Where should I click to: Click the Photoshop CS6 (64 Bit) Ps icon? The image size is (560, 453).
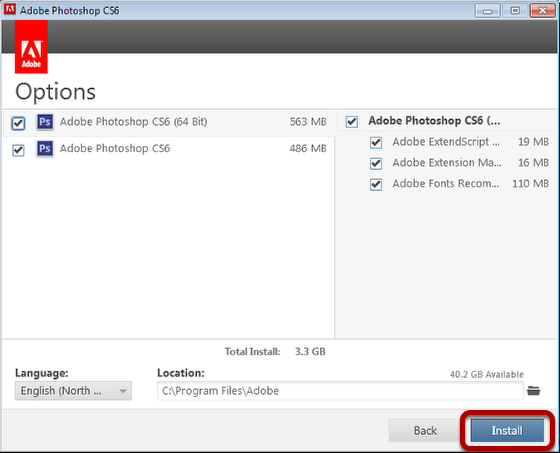click(x=45, y=122)
